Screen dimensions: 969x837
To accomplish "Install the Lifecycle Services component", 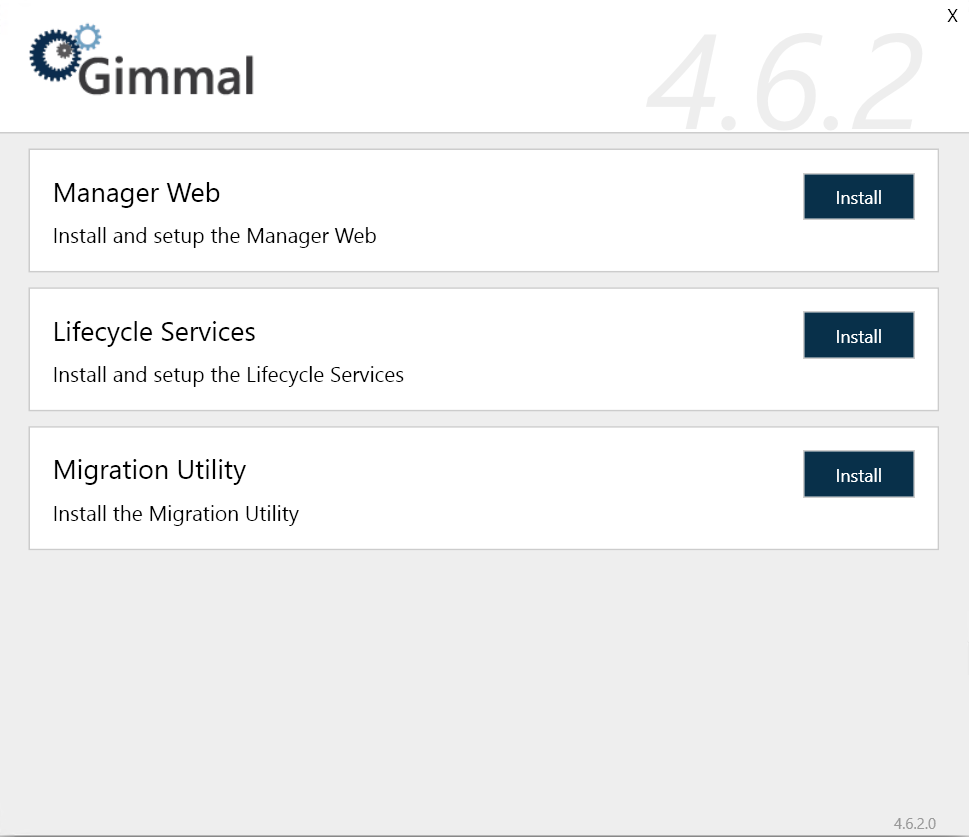I will click(858, 335).
